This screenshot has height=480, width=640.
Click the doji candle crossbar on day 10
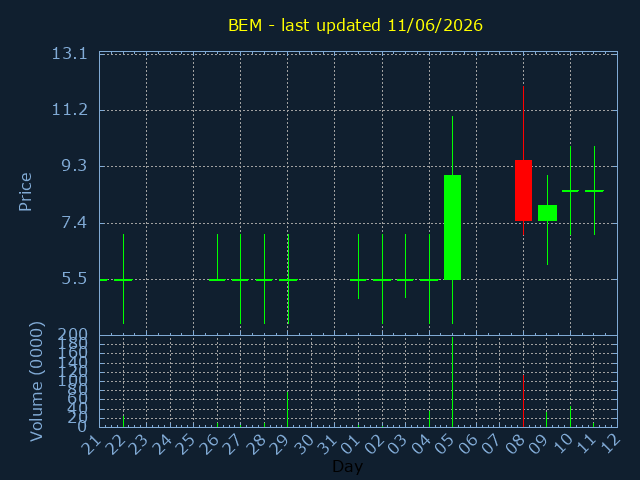pyautogui.click(x=570, y=191)
